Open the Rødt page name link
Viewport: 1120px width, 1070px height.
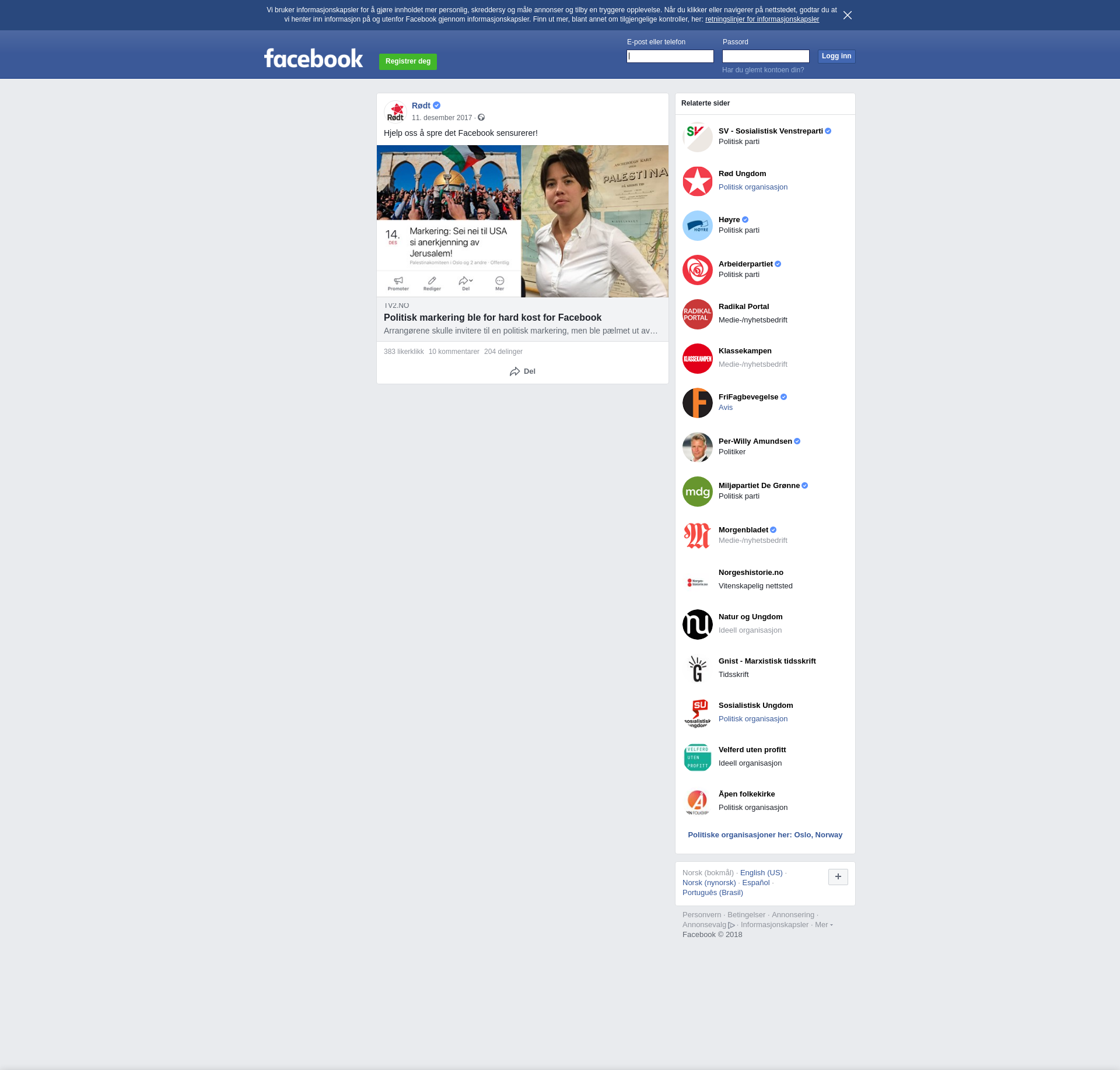pos(421,106)
